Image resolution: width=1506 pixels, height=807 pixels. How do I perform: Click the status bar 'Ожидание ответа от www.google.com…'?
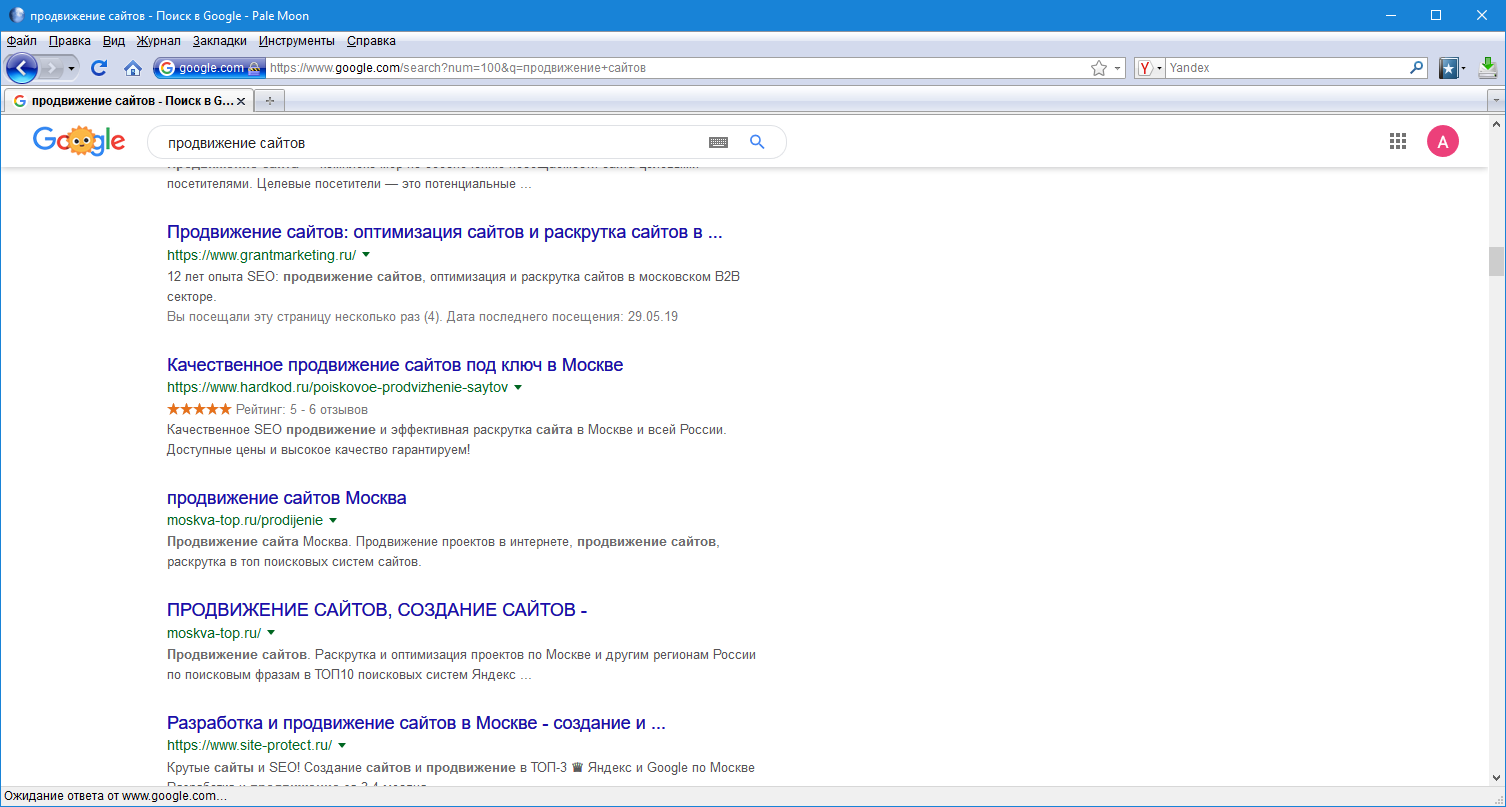116,796
